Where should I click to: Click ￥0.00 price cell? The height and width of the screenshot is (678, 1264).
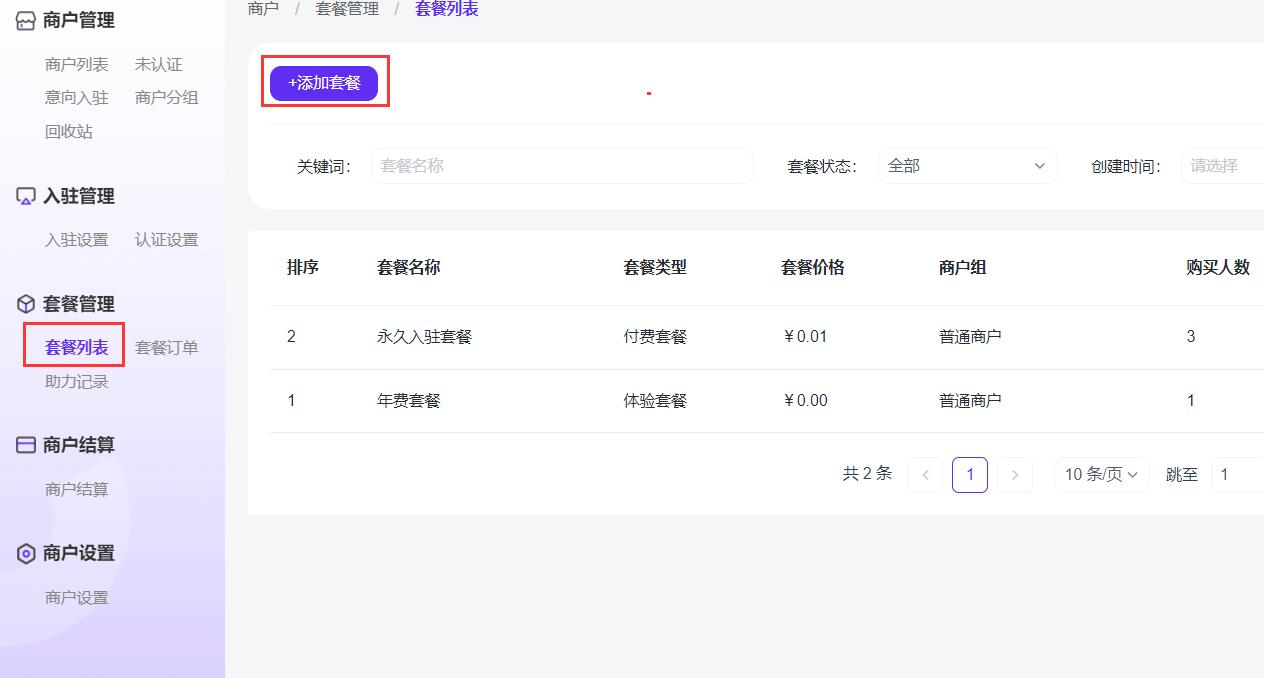pos(804,401)
